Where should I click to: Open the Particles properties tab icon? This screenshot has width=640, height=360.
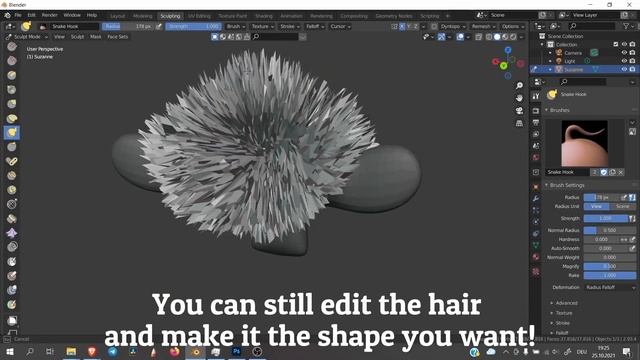tap(536, 210)
